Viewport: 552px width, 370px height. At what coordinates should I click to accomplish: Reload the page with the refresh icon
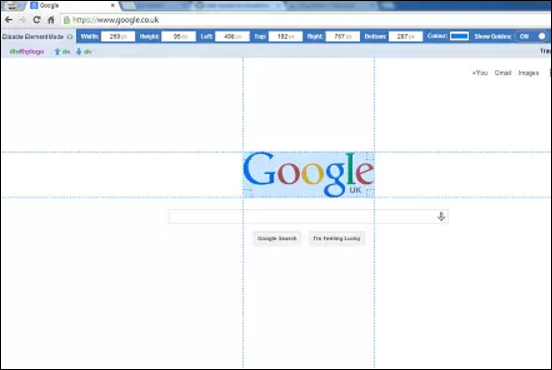click(37, 20)
